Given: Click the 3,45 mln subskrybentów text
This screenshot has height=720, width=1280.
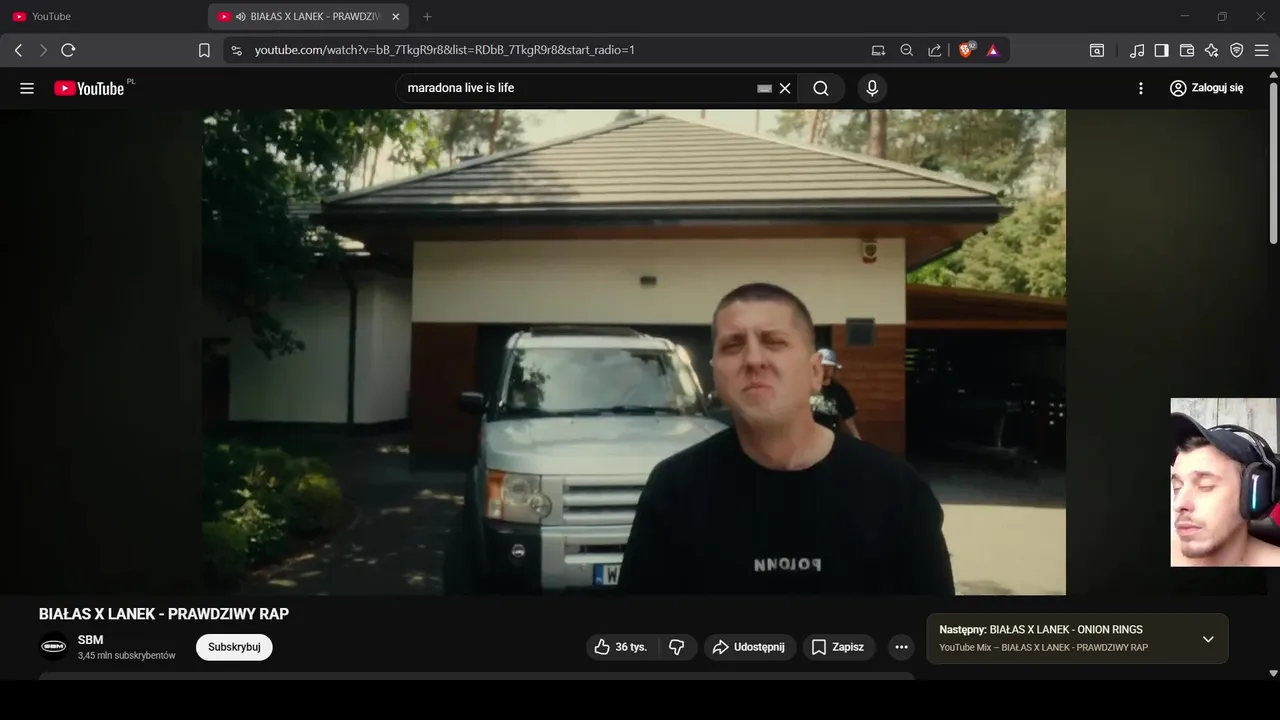Looking at the screenshot, I should click(x=127, y=656).
